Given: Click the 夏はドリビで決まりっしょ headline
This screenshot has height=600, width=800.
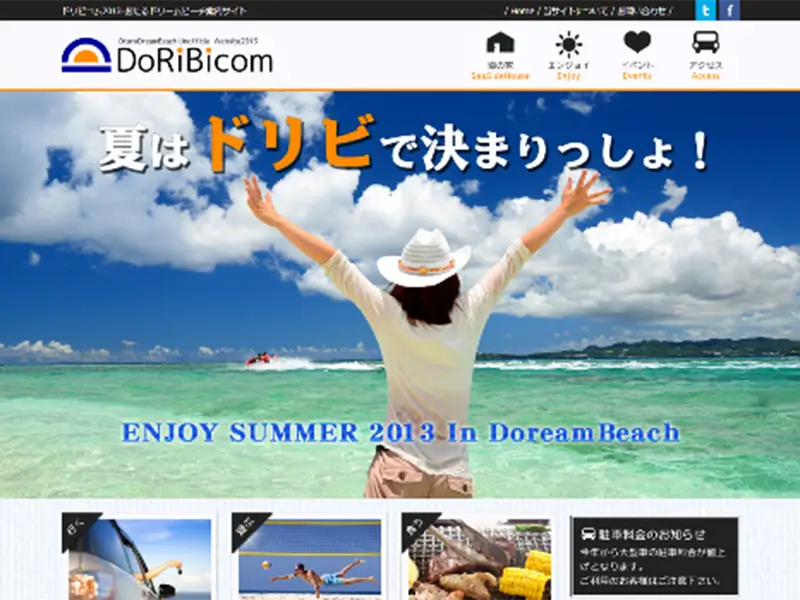Looking at the screenshot, I should tap(404, 144).
